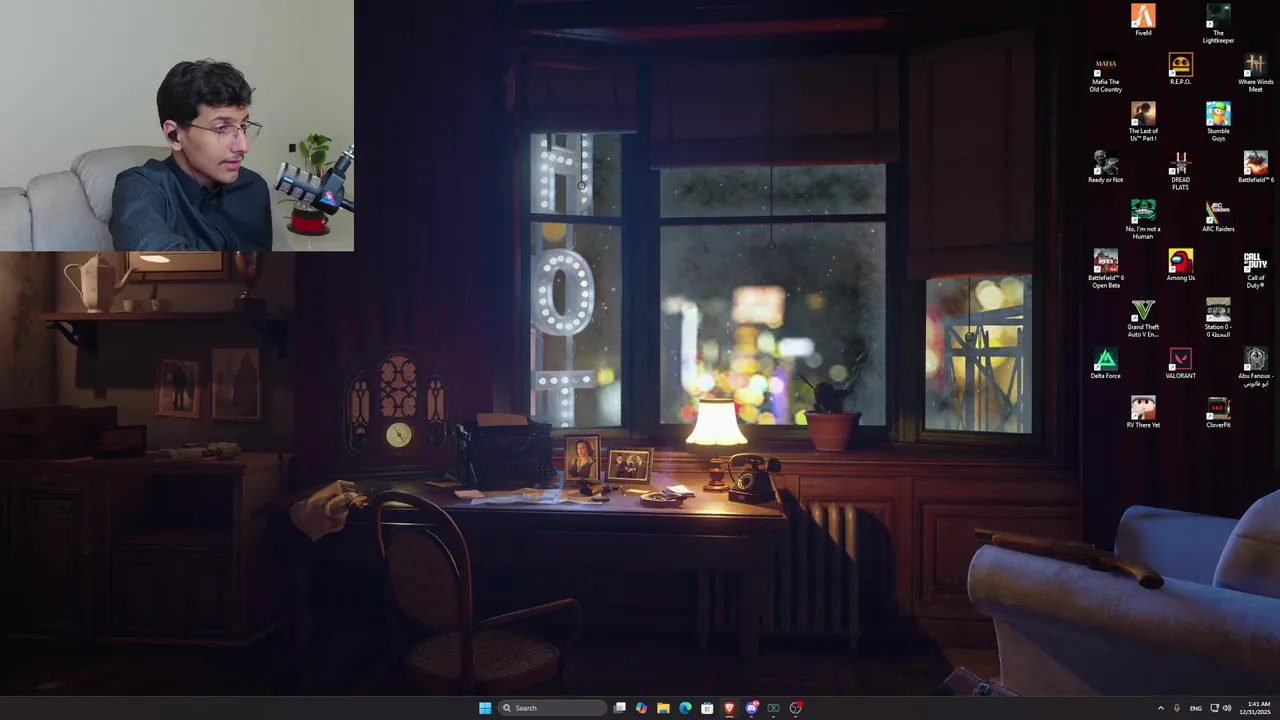Select the No, I'm not a Human shortcut

[x=1143, y=220]
